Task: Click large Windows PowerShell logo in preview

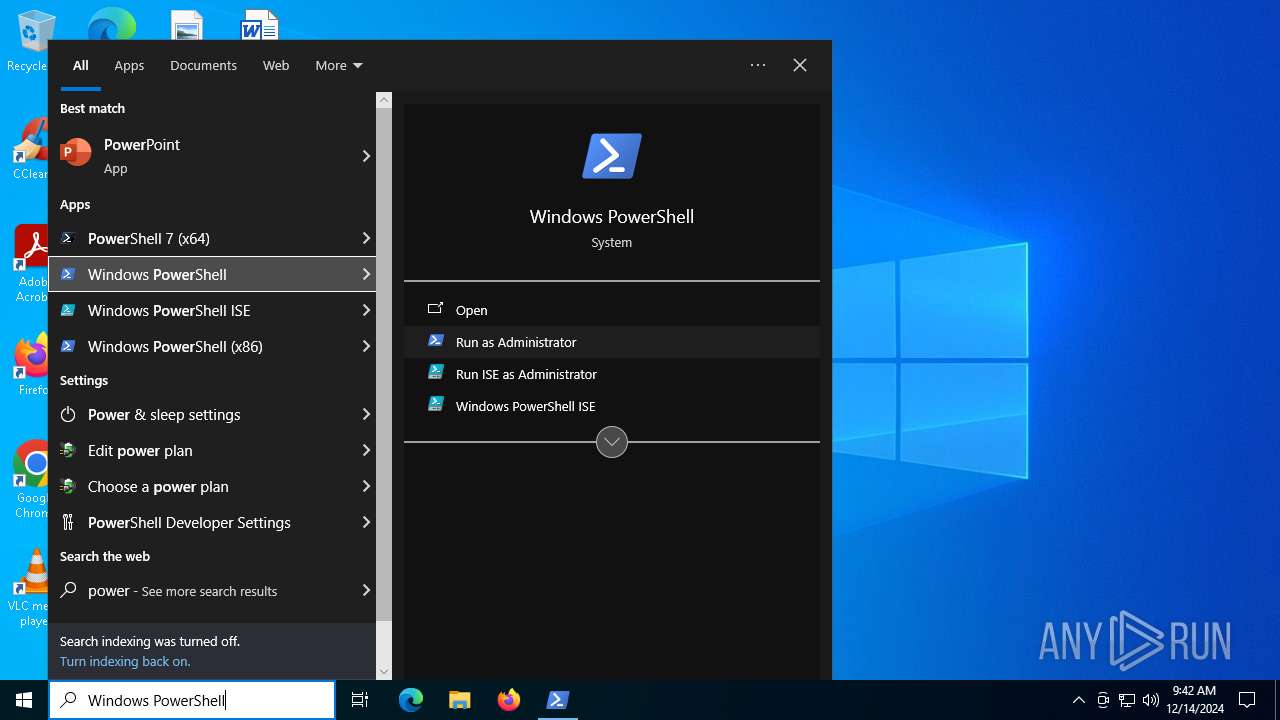Action: pyautogui.click(x=612, y=156)
